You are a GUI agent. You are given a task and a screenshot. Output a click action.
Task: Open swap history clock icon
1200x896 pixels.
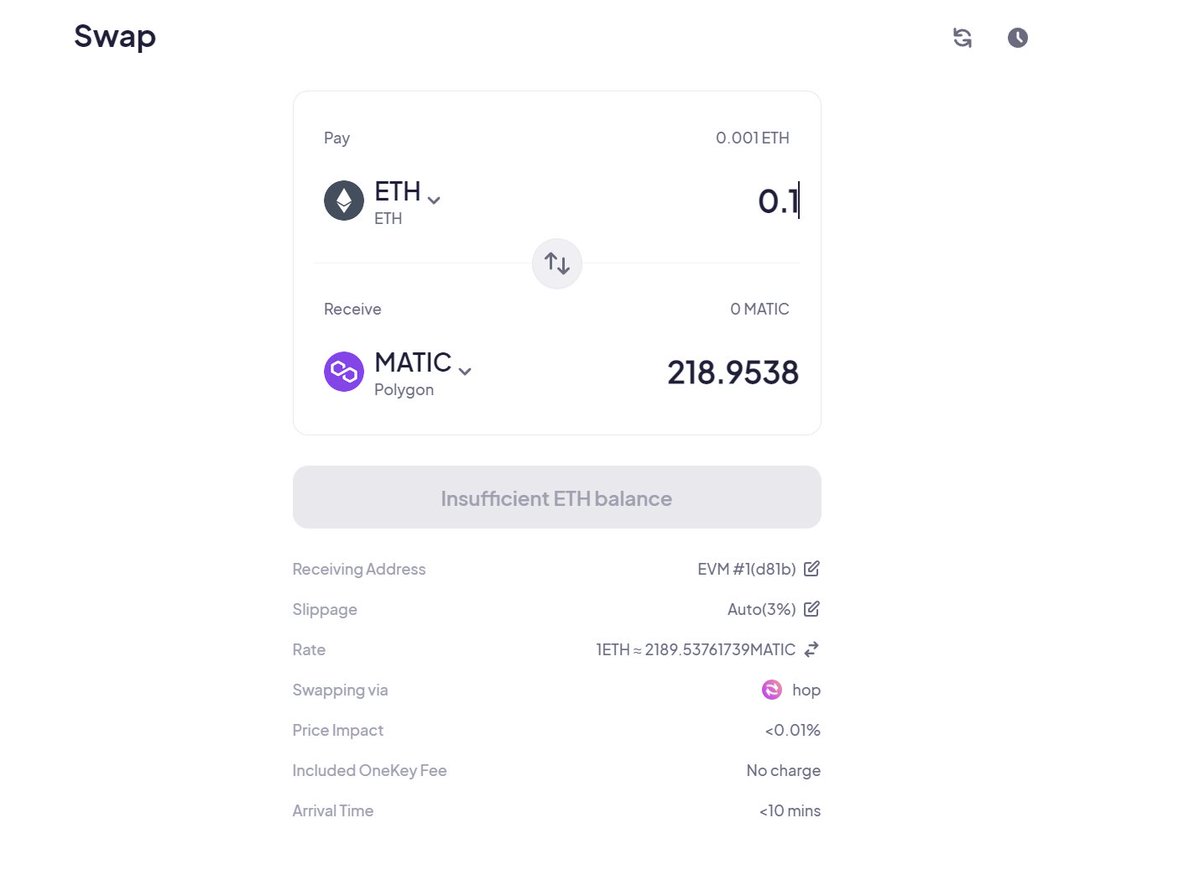click(1017, 38)
